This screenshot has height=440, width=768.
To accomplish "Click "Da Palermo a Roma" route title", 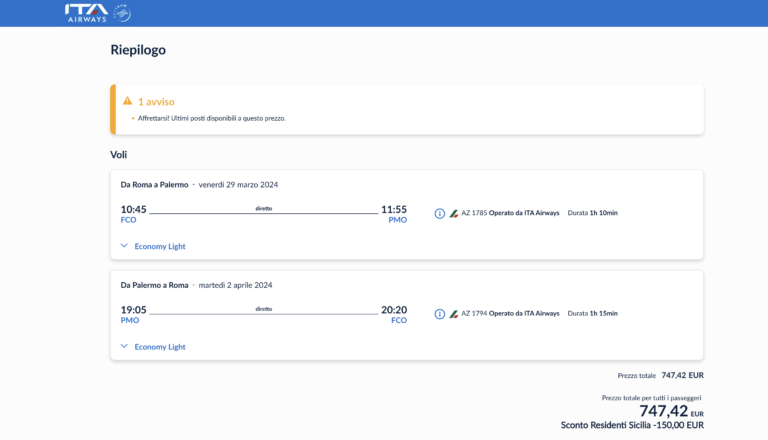I will click(154, 285).
